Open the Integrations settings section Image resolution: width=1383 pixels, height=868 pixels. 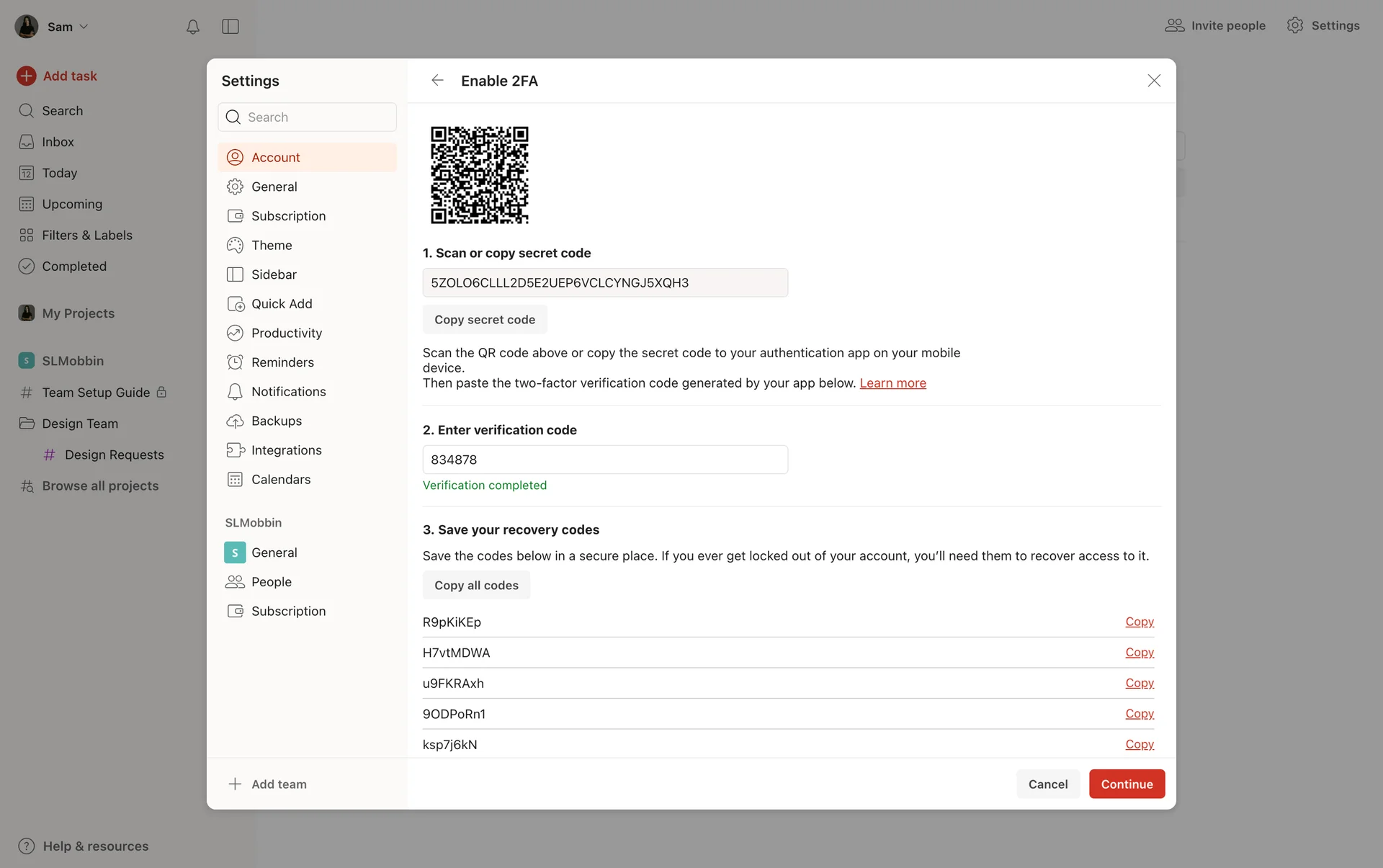pos(286,450)
